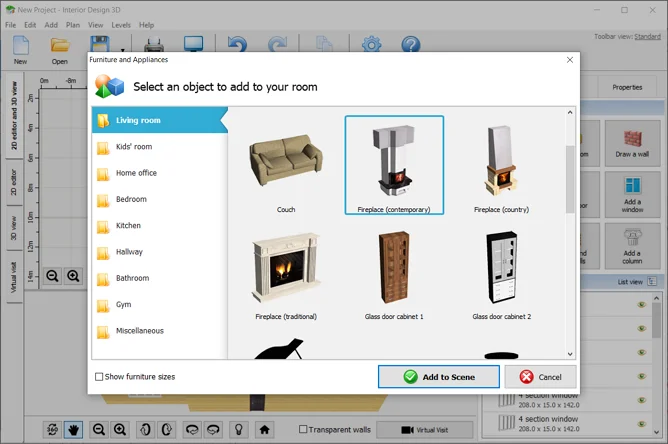Click the 3D rotate 360 icon
The width and height of the screenshot is (668, 444).
tap(52, 430)
